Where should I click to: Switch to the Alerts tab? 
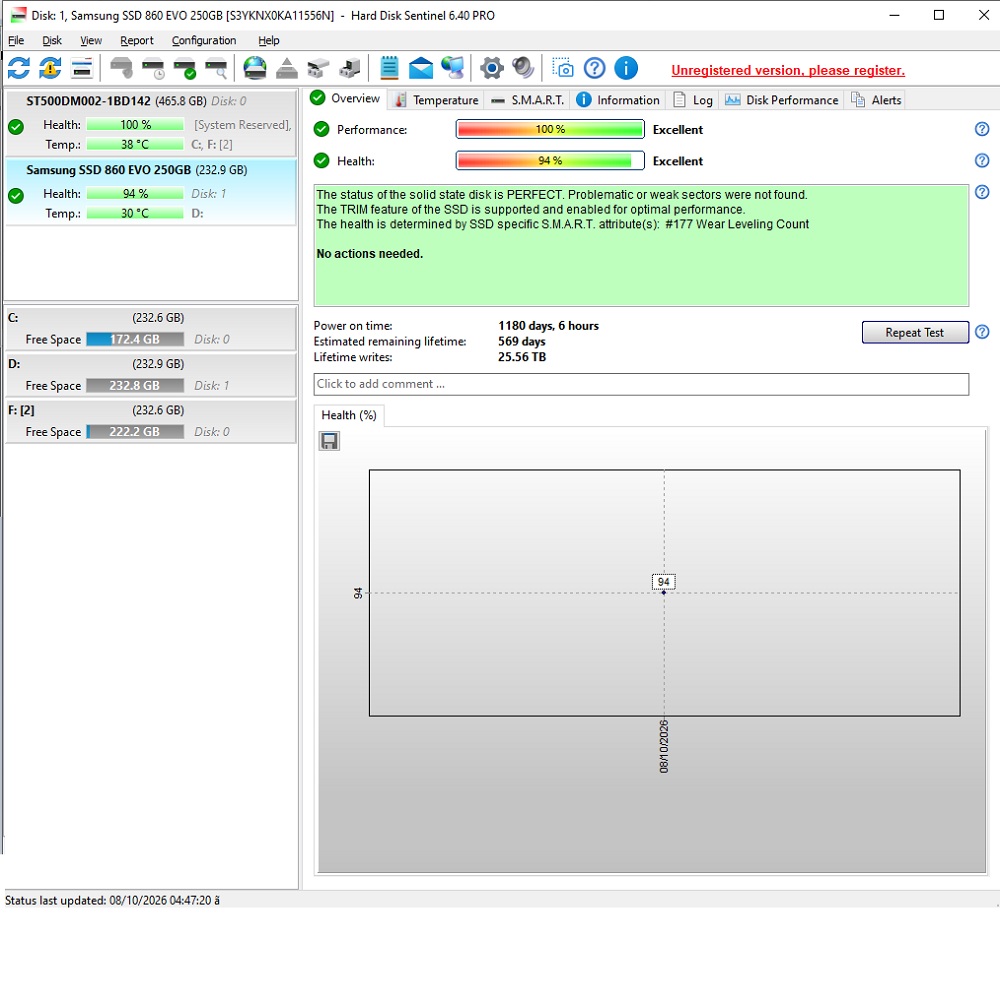point(876,100)
